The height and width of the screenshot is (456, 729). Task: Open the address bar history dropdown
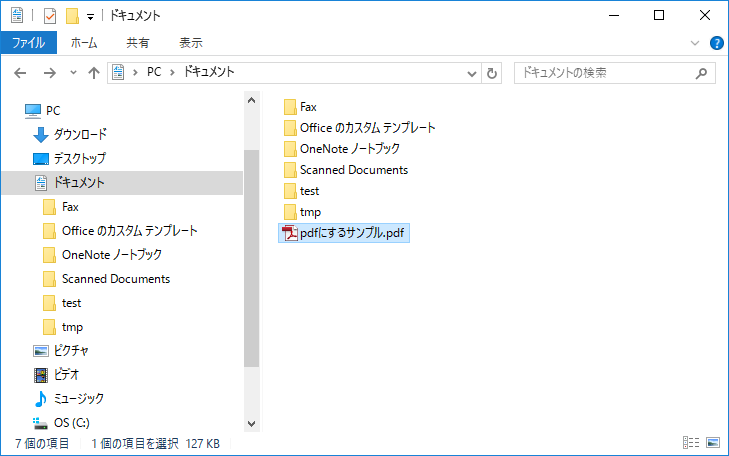coord(471,73)
